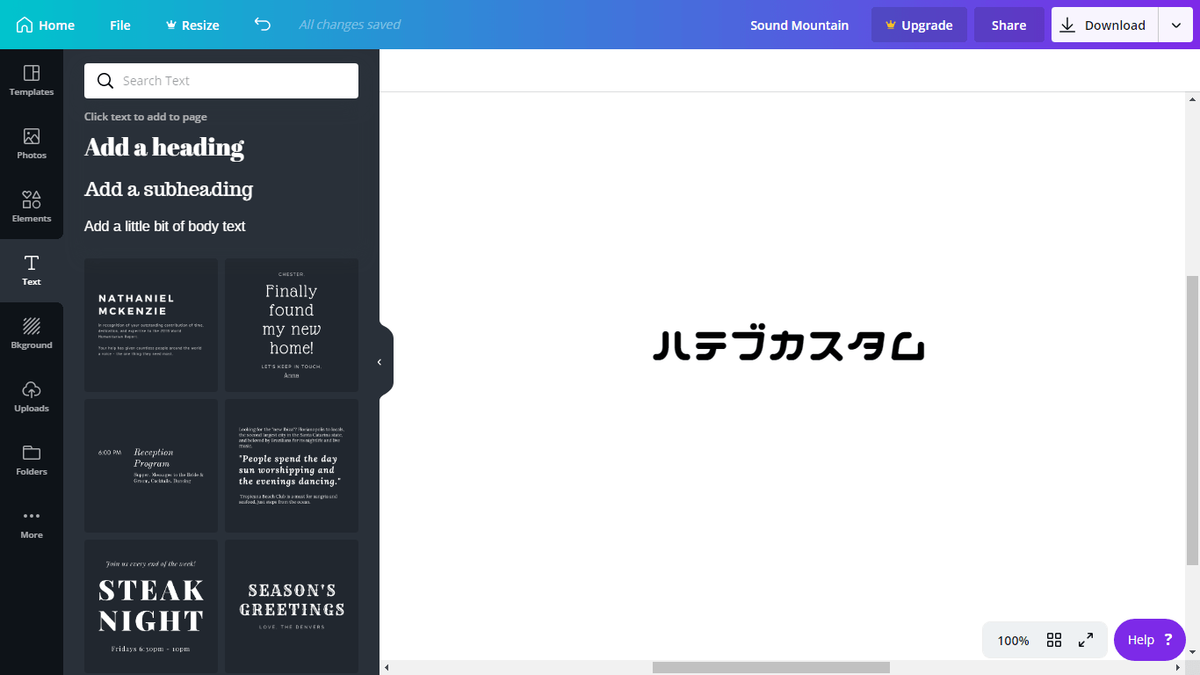Click the Search Text input field
The image size is (1200, 675).
[x=221, y=81]
